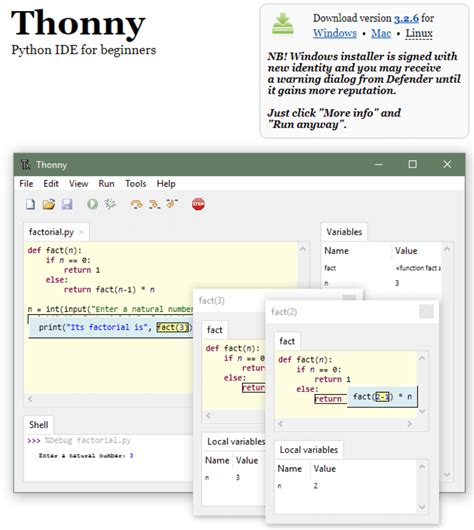Click Value header in fact(2) local variables
The height and width of the screenshot is (530, 474).
point(325,468)
